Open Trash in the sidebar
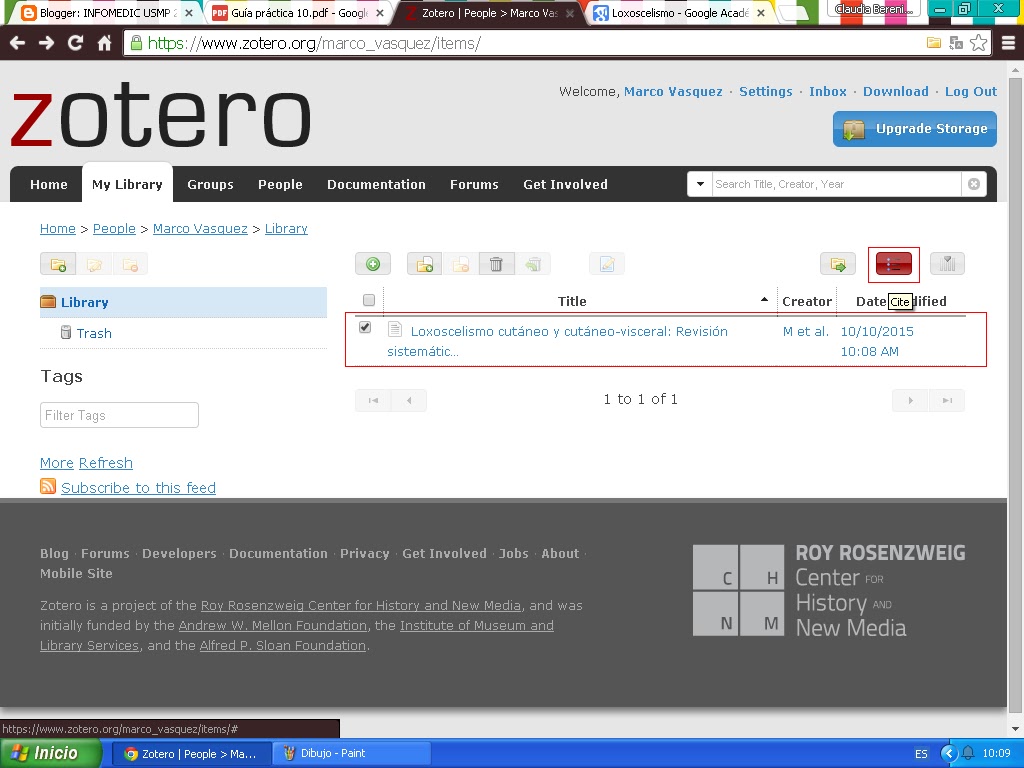The width and height of the screenshot is (1024, 768). [94, 333]
